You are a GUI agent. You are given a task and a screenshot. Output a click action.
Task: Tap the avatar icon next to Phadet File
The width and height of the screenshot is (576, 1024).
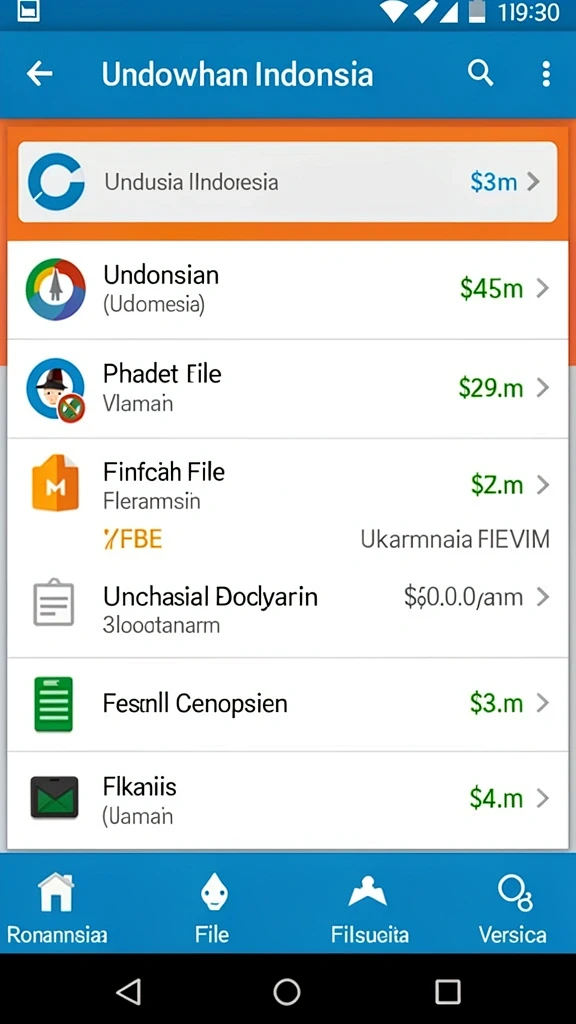(x=56, y=389)
